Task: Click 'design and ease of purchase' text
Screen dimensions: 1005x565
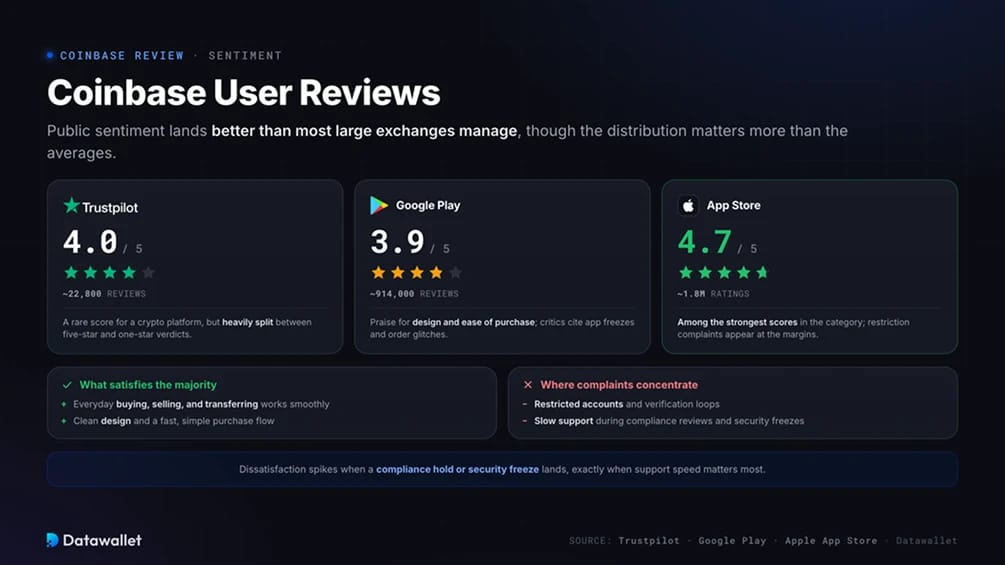Action: tap(474, 322)
